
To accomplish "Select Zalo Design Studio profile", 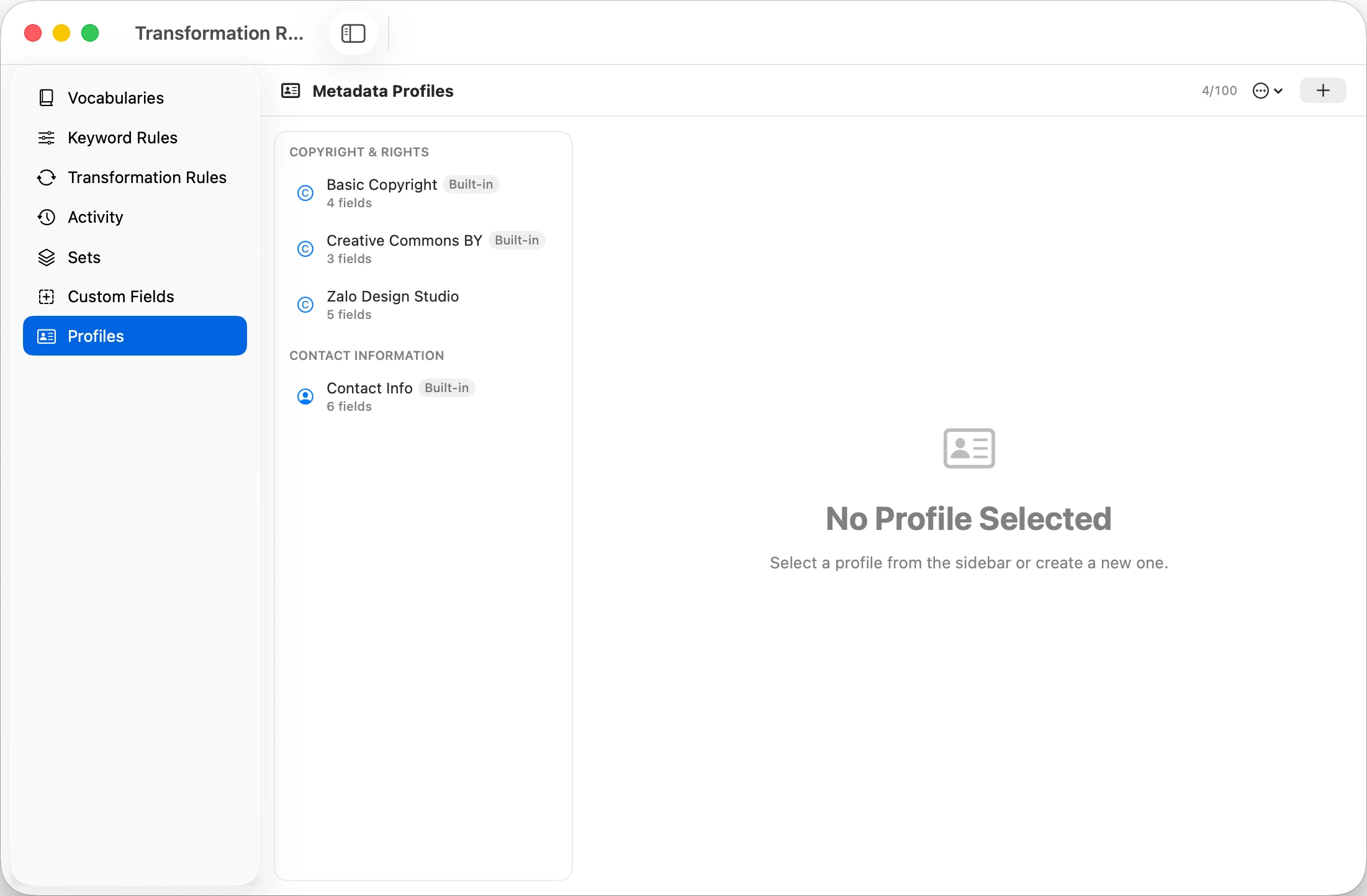I will pos(423,305).
